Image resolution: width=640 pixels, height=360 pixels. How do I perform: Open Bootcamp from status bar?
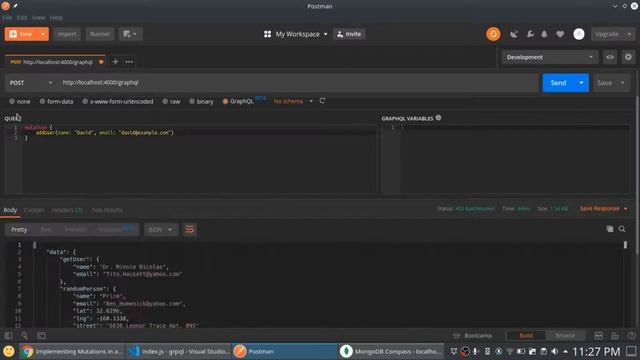(473, 336)
